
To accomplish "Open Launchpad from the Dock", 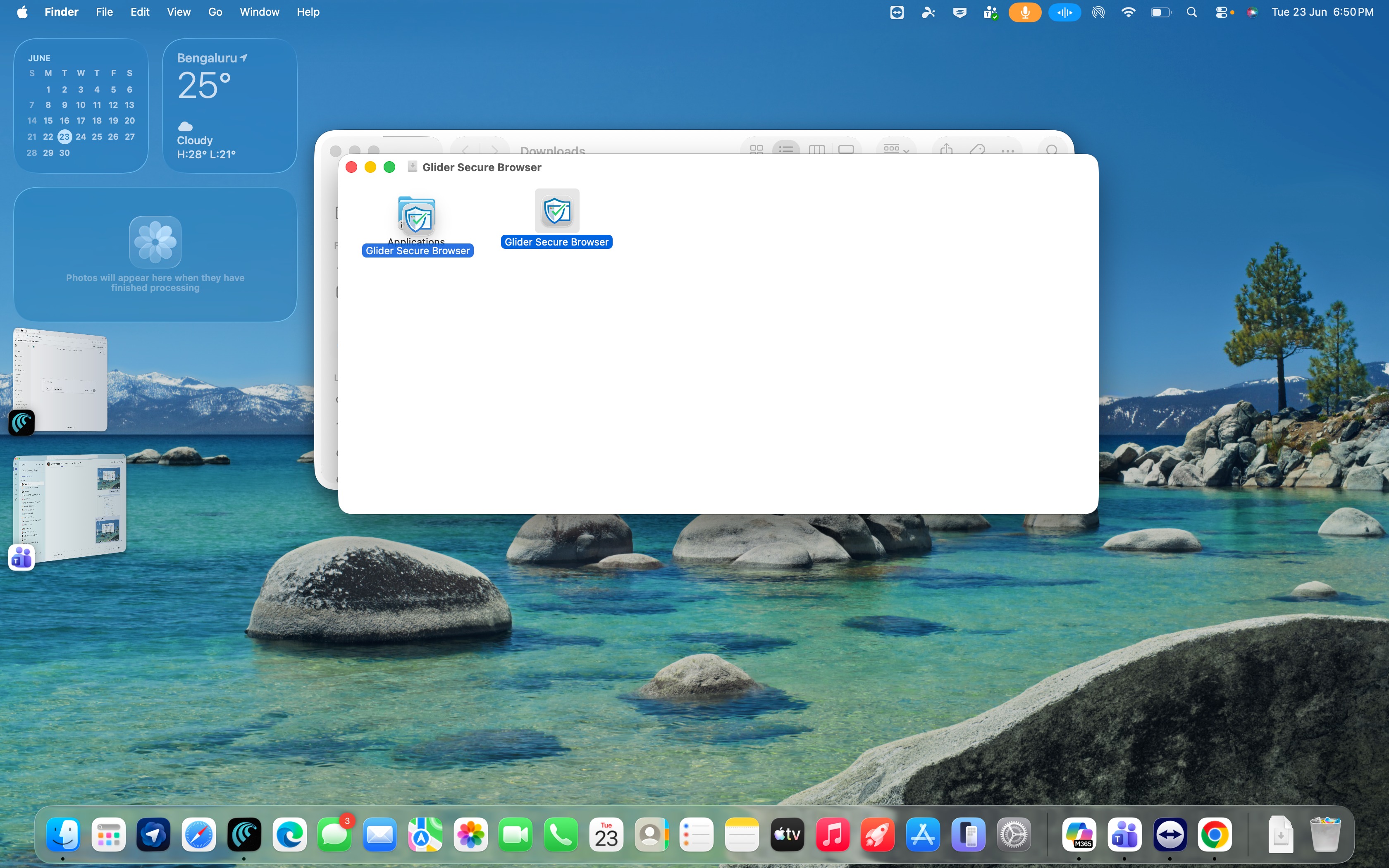I will [108, 835].
